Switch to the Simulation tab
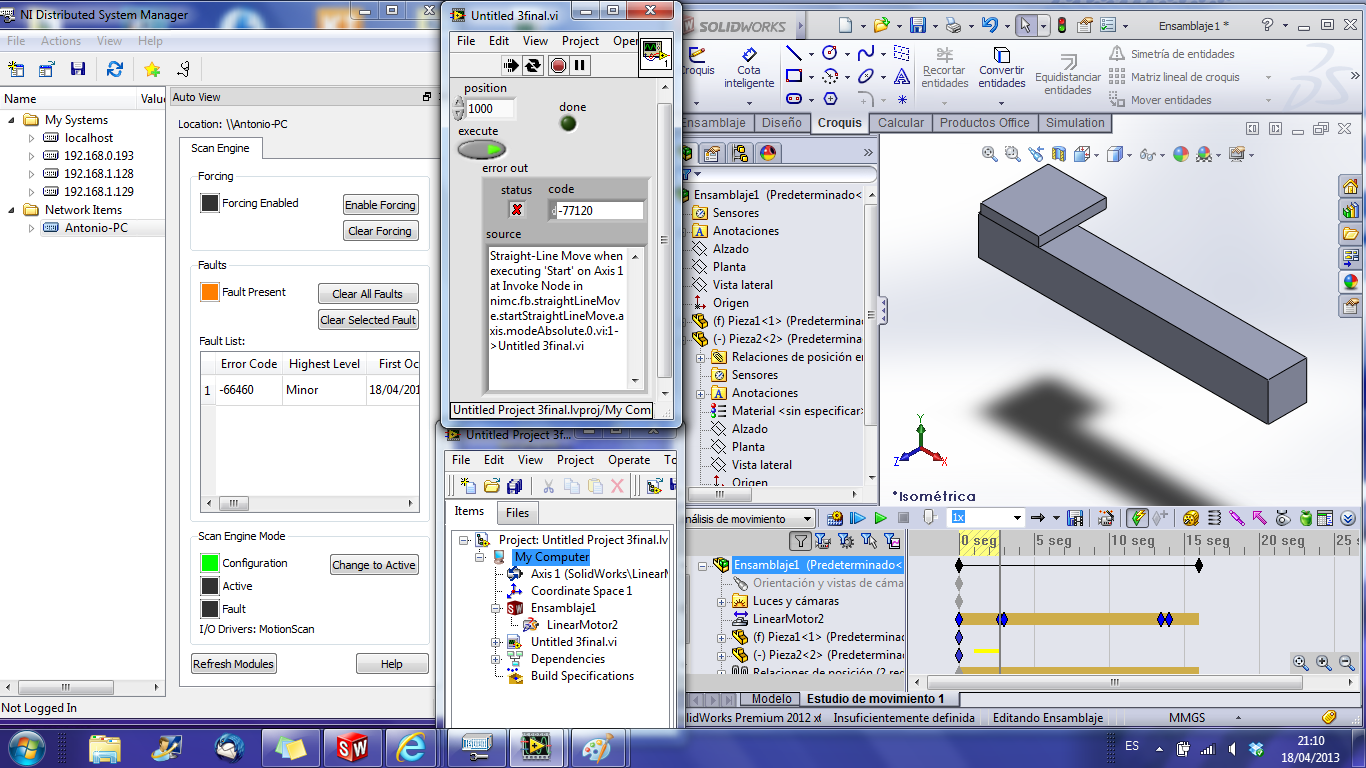Viewport: 1366px width, 768px height. click(x=1075, y=123)
